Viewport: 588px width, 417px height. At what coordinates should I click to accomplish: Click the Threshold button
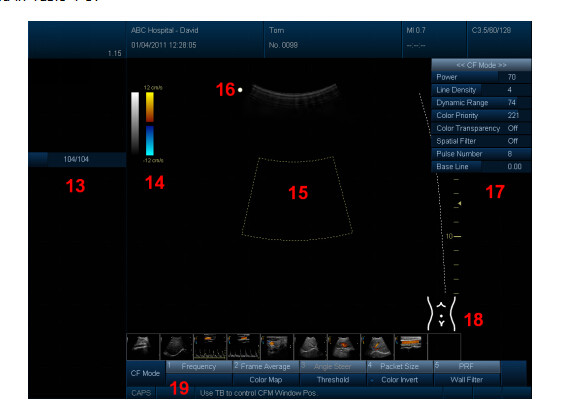click(333, 380)
